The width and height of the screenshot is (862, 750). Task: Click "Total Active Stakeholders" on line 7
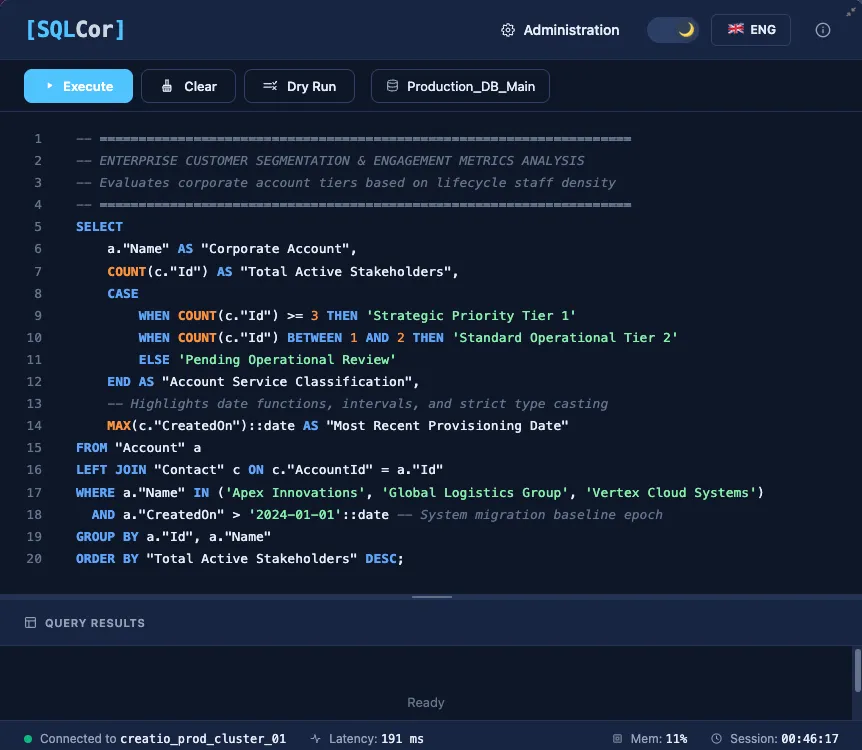pos(345,272)
